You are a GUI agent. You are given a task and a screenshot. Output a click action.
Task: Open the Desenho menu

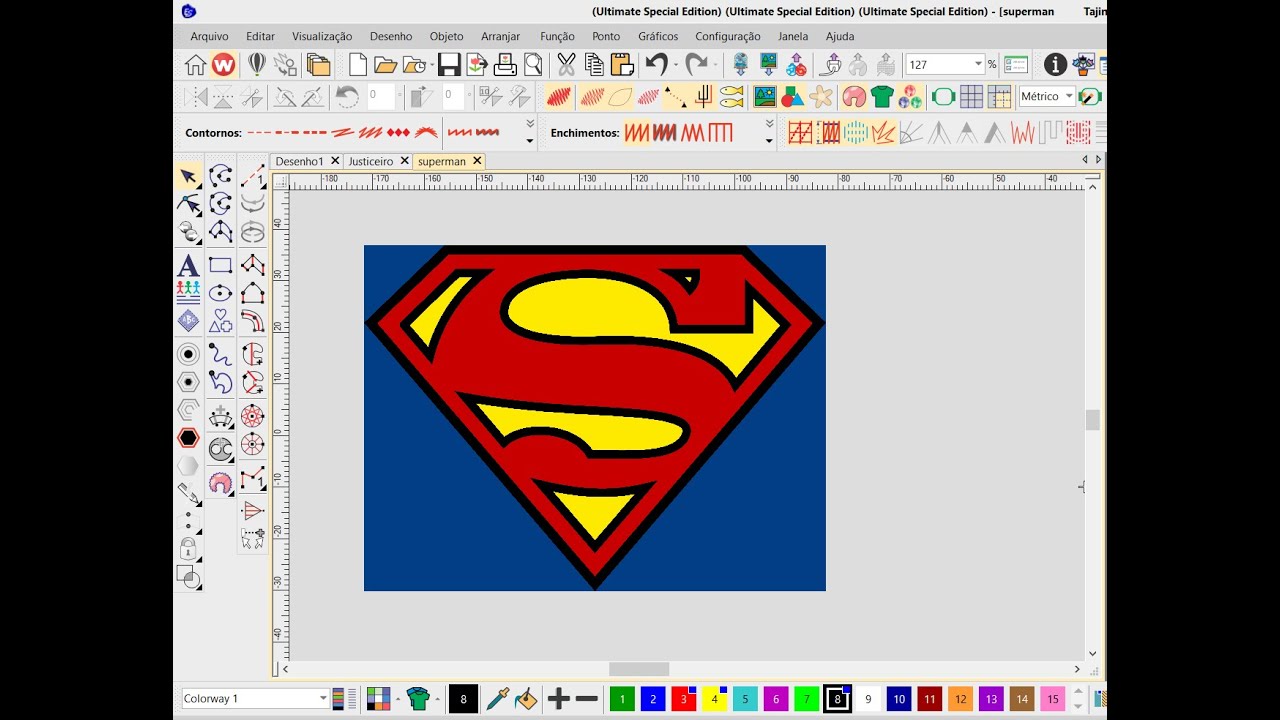pyautogui.click(x=390, y=36)
